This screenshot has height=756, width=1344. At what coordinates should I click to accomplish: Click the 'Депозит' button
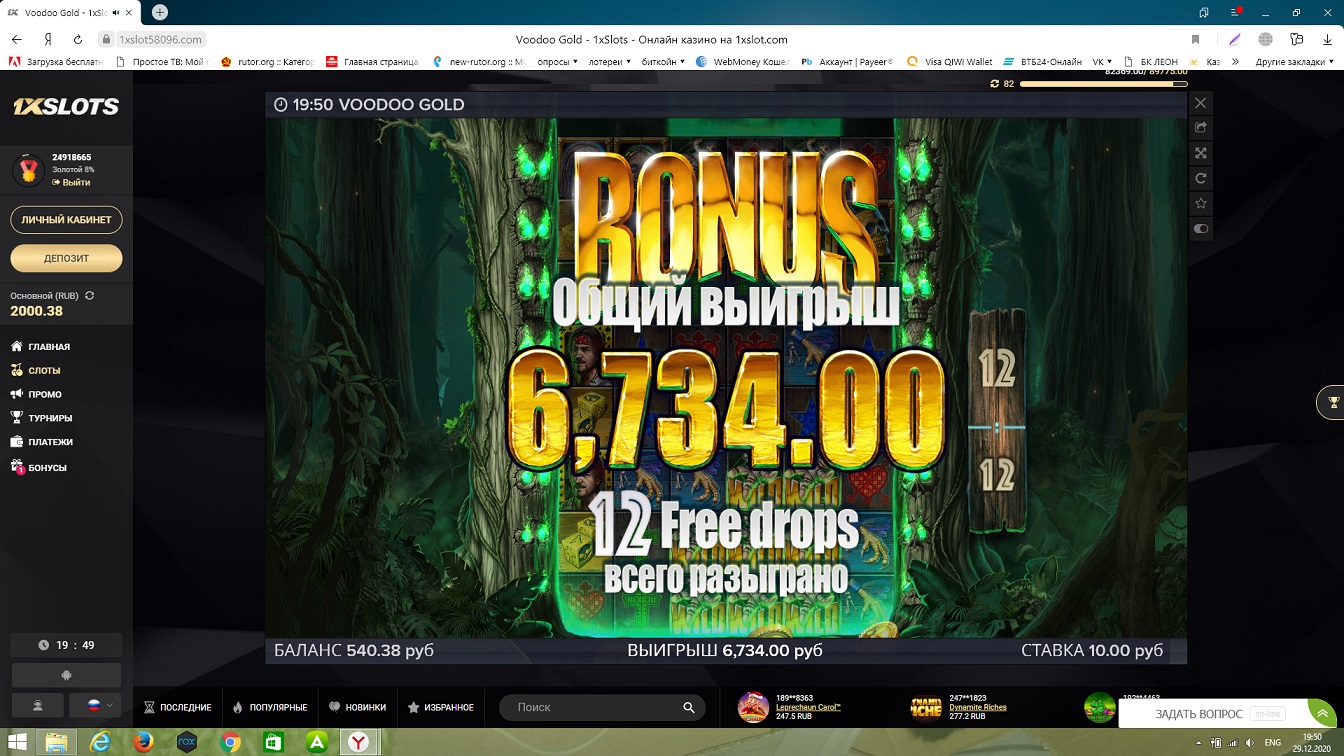pos(66,258)
